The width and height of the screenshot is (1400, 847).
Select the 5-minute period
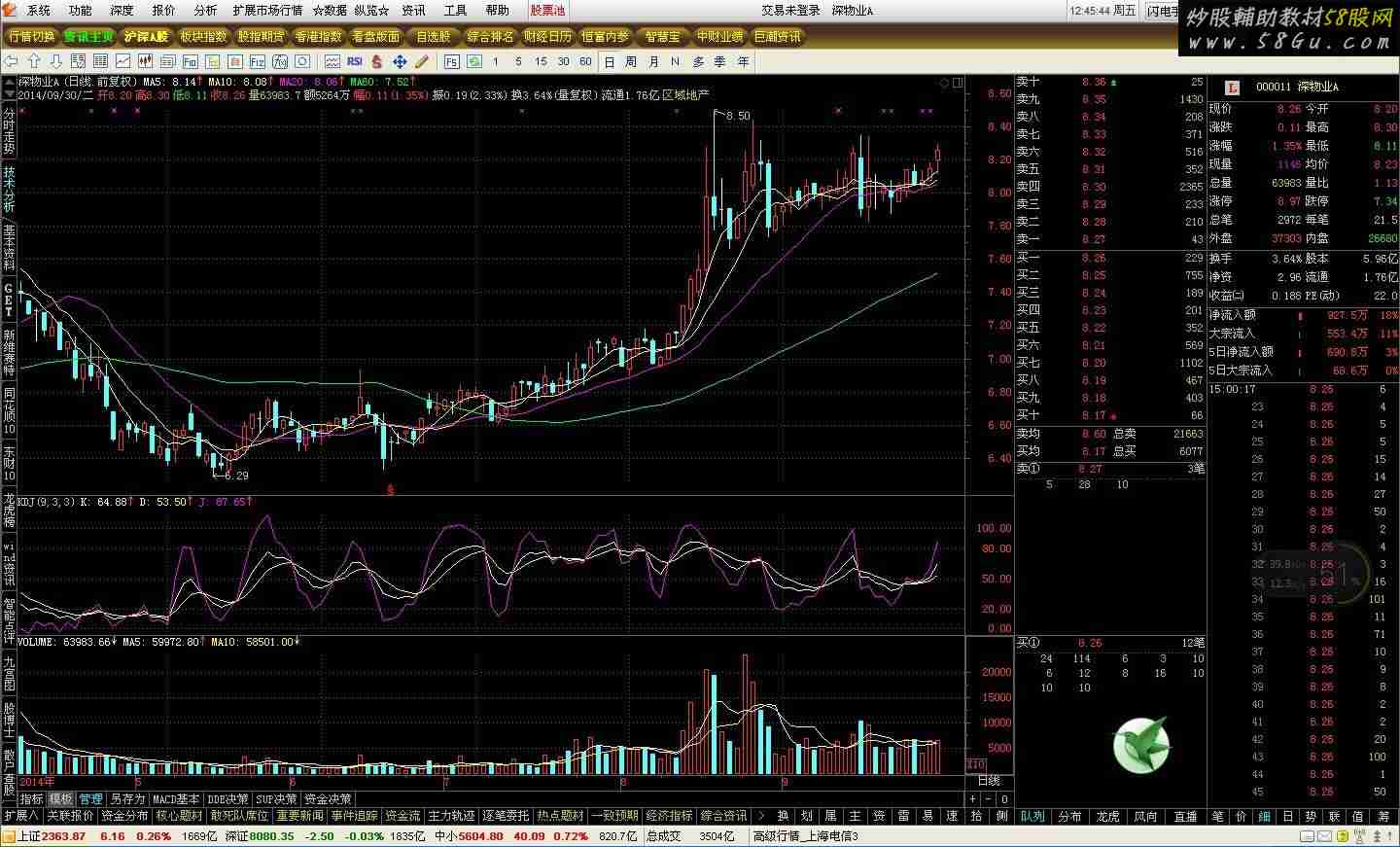tap(518, 61)
